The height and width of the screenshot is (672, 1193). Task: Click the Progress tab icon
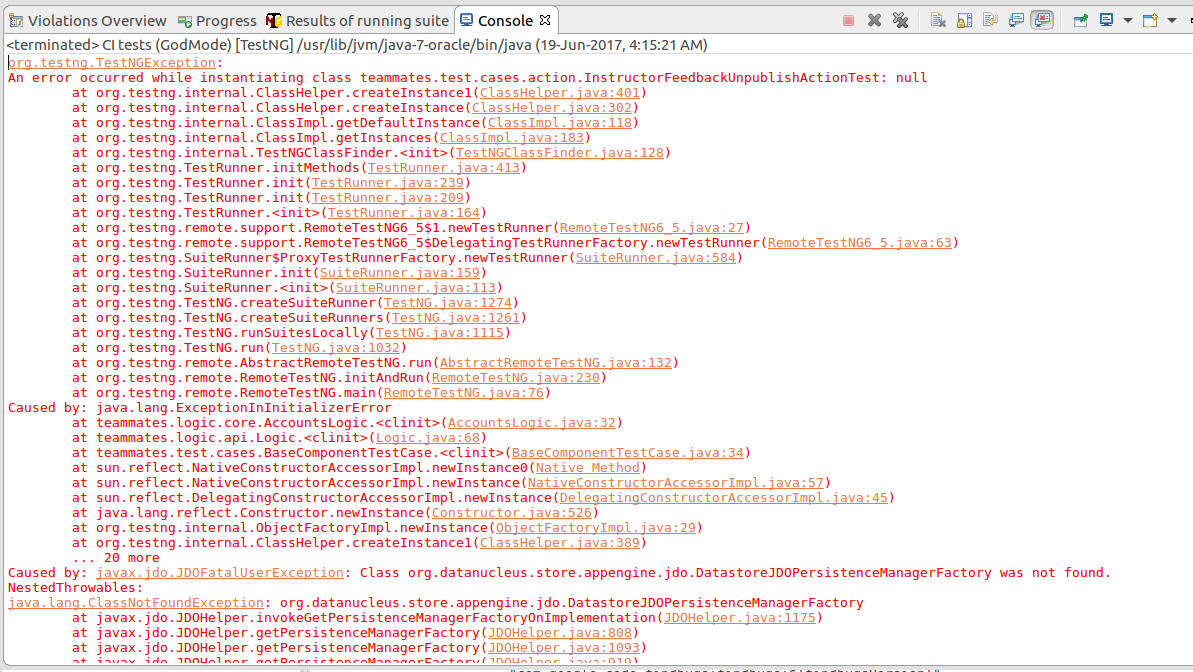point(185,21)
